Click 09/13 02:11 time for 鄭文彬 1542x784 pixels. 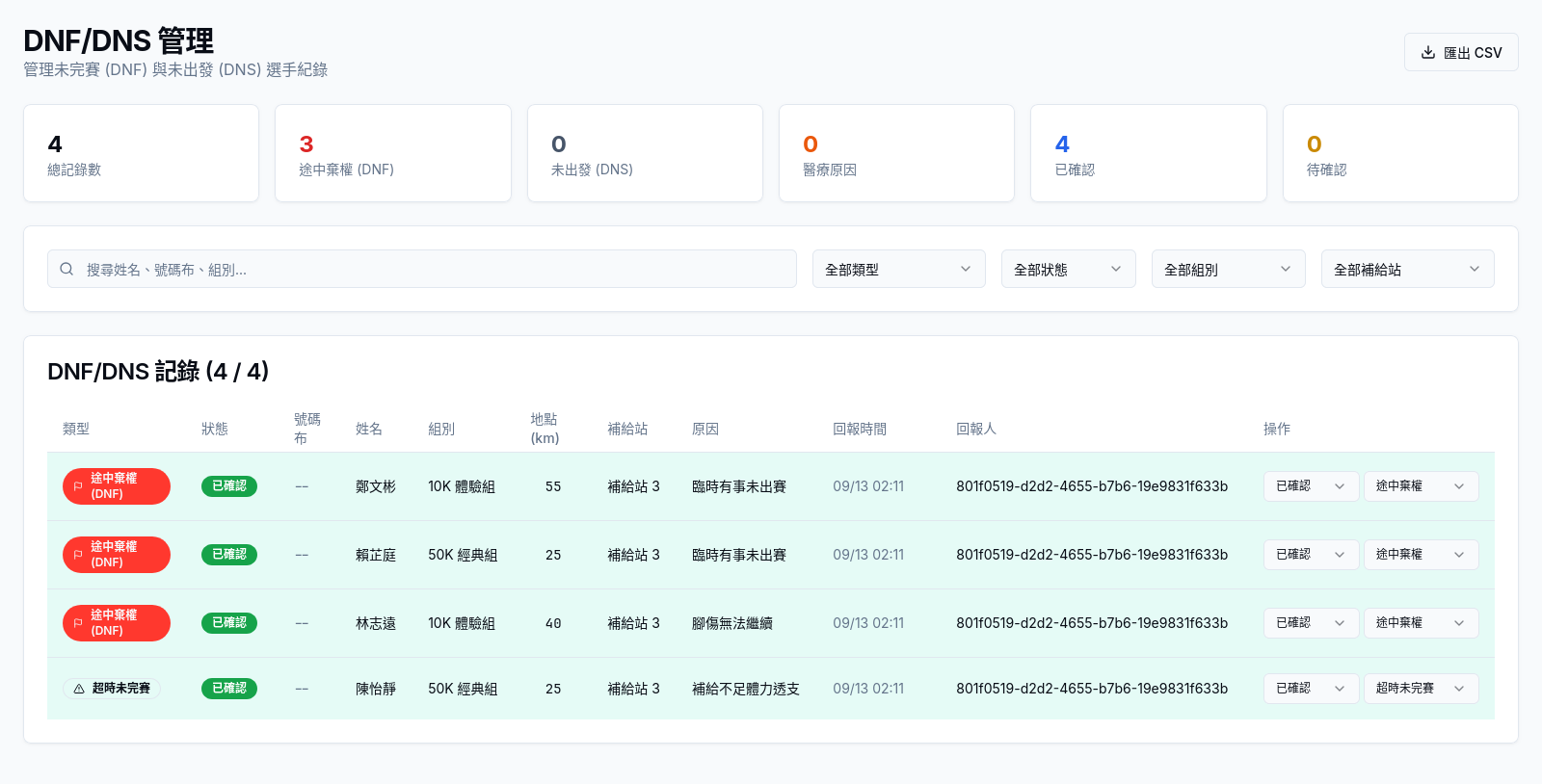[x=868, y=486]
